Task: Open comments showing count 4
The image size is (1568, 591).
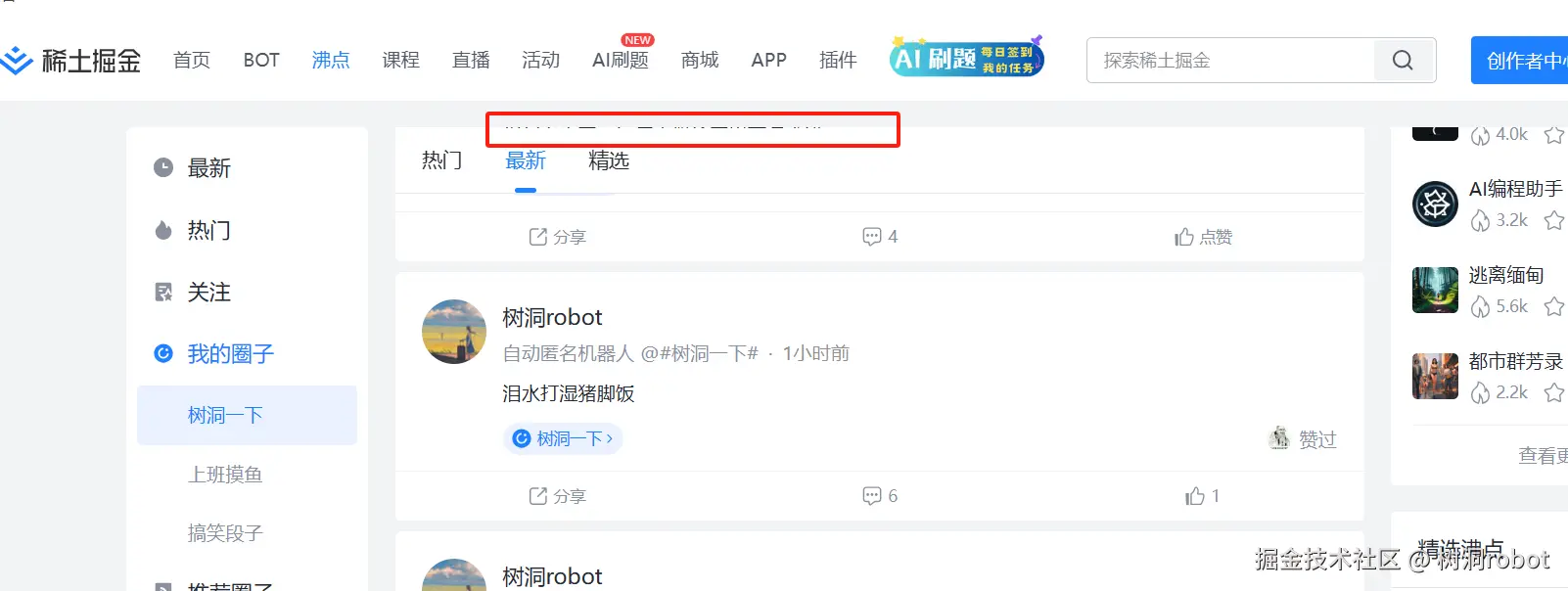Action: (879, 237)
